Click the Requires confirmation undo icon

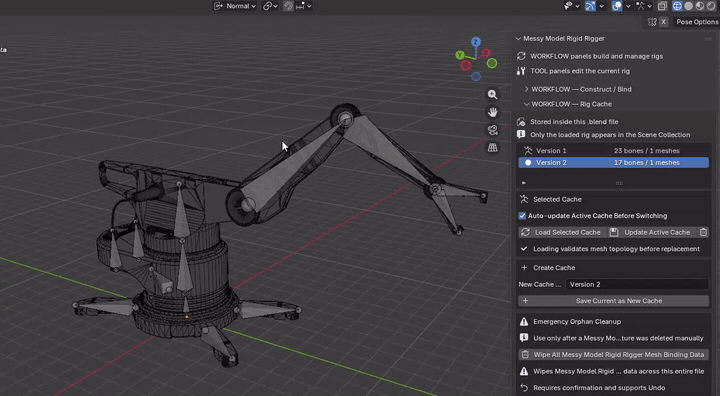[x=524, y=388]
